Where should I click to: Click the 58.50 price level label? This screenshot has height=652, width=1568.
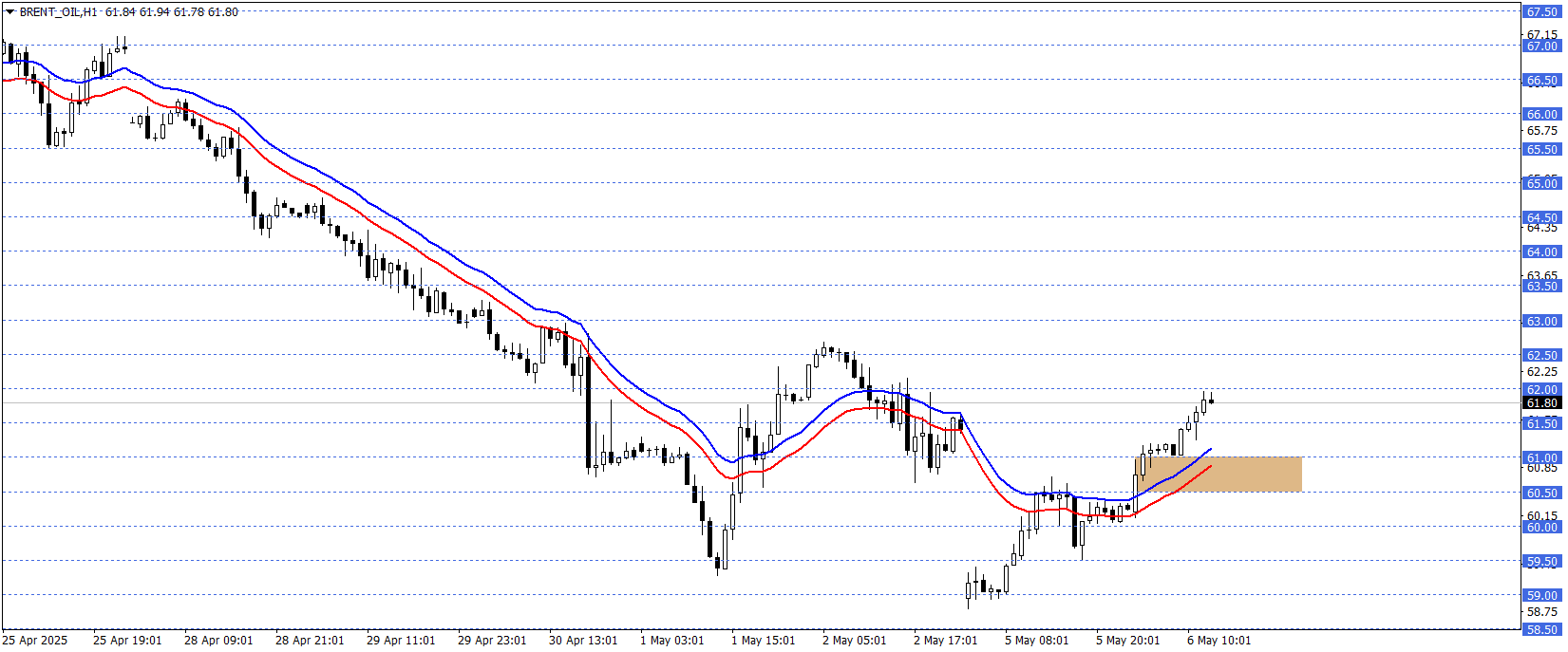click(x=1542, y=630)
